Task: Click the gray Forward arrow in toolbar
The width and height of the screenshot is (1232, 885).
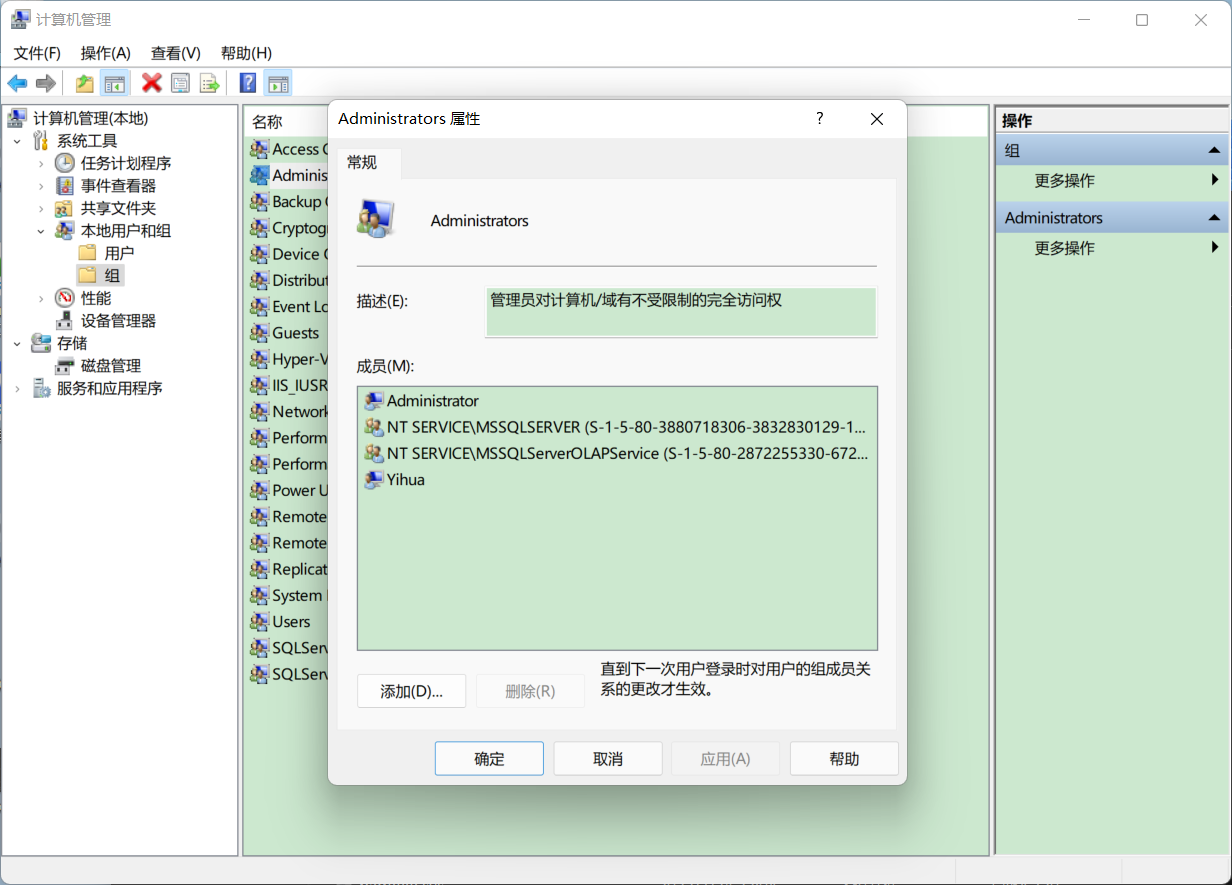Action: 45,83
